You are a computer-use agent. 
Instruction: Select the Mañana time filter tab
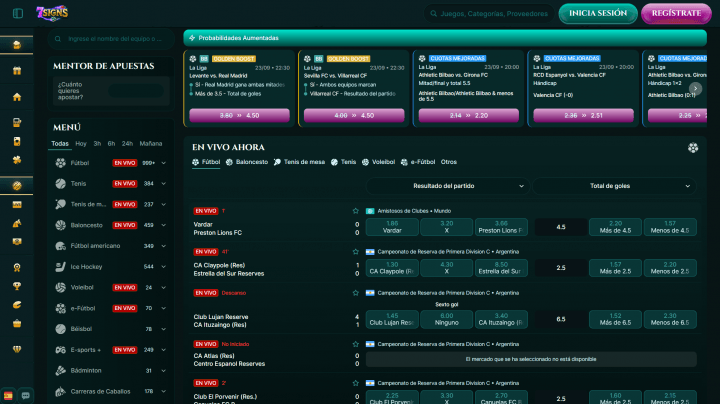151,144
